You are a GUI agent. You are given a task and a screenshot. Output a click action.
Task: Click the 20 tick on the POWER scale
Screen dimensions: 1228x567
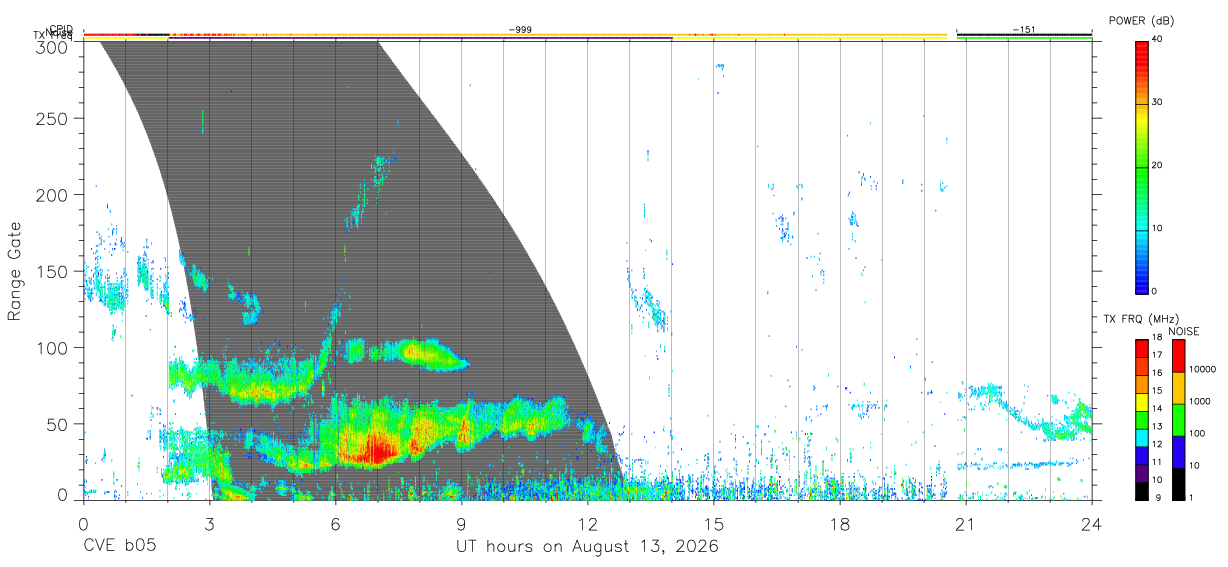[1158, 166]
